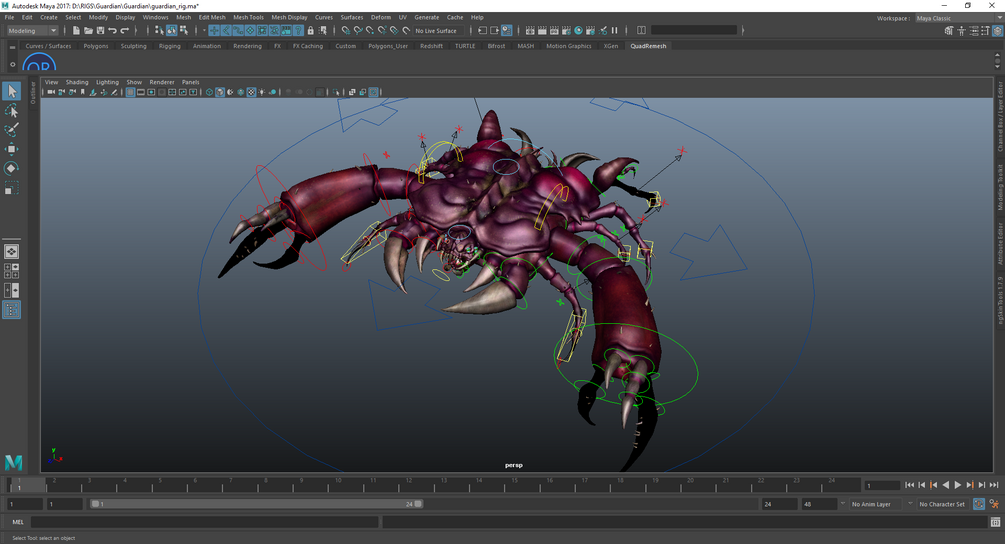Choose the Lasso select tool
The height and width of the screenshot is (544, 1005).
(11, 111)
